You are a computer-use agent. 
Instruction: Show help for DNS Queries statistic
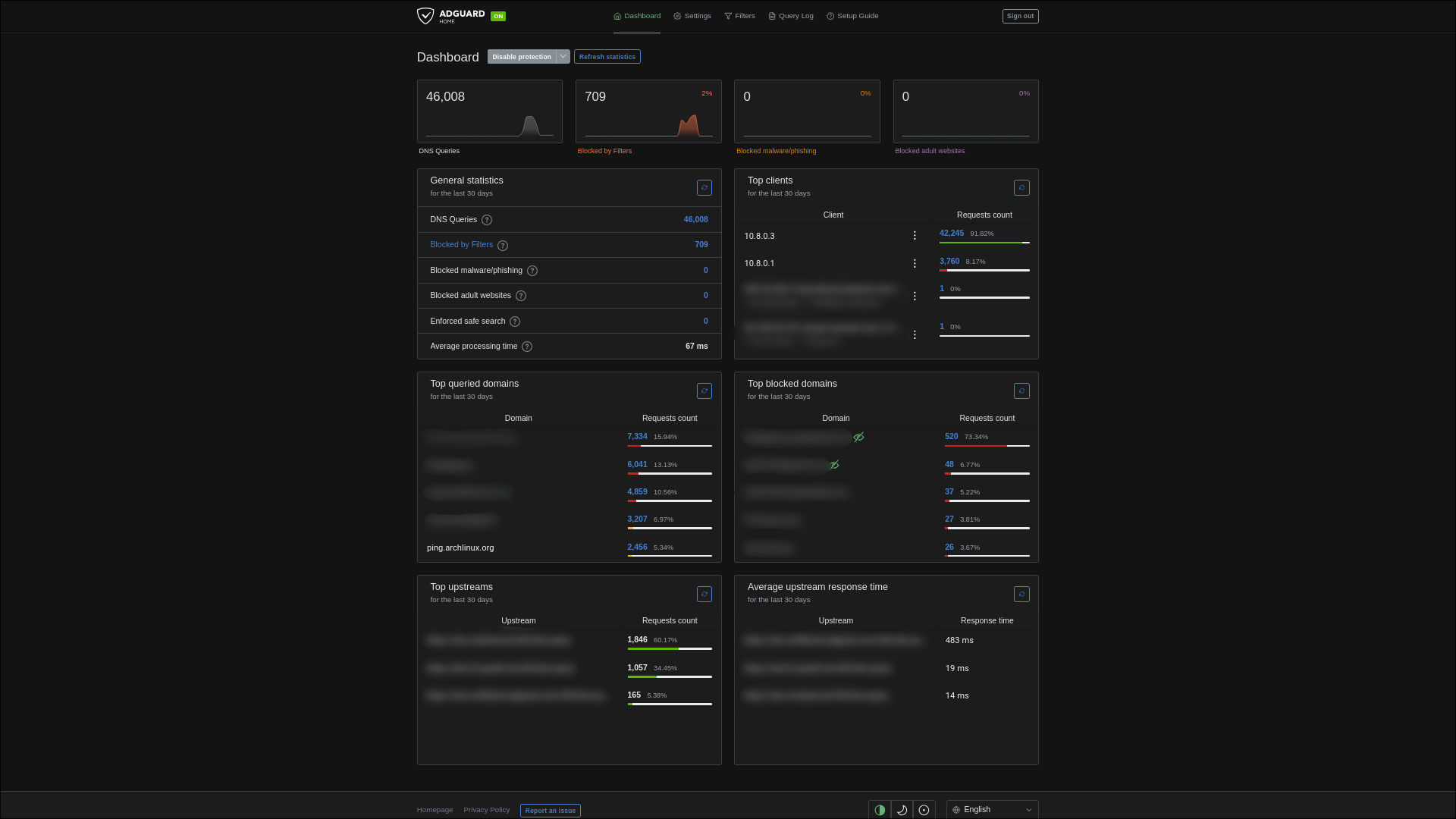(487, 220)
